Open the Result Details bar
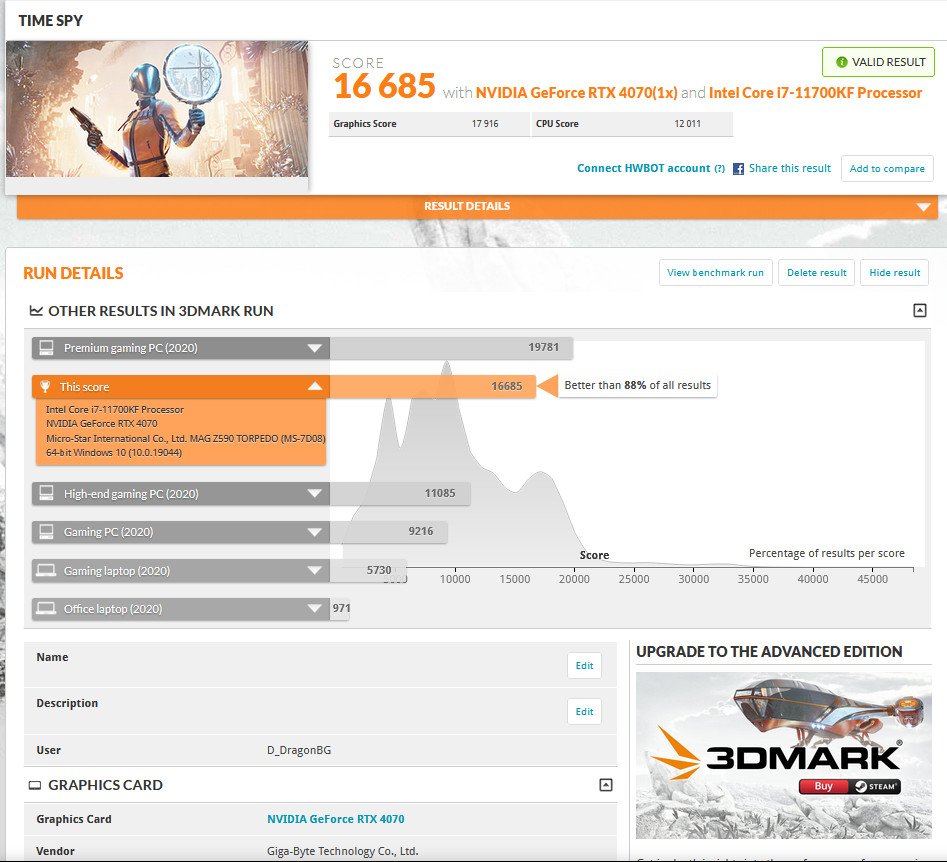This screenshot has width=947, height=862. (x=477, y=207)
